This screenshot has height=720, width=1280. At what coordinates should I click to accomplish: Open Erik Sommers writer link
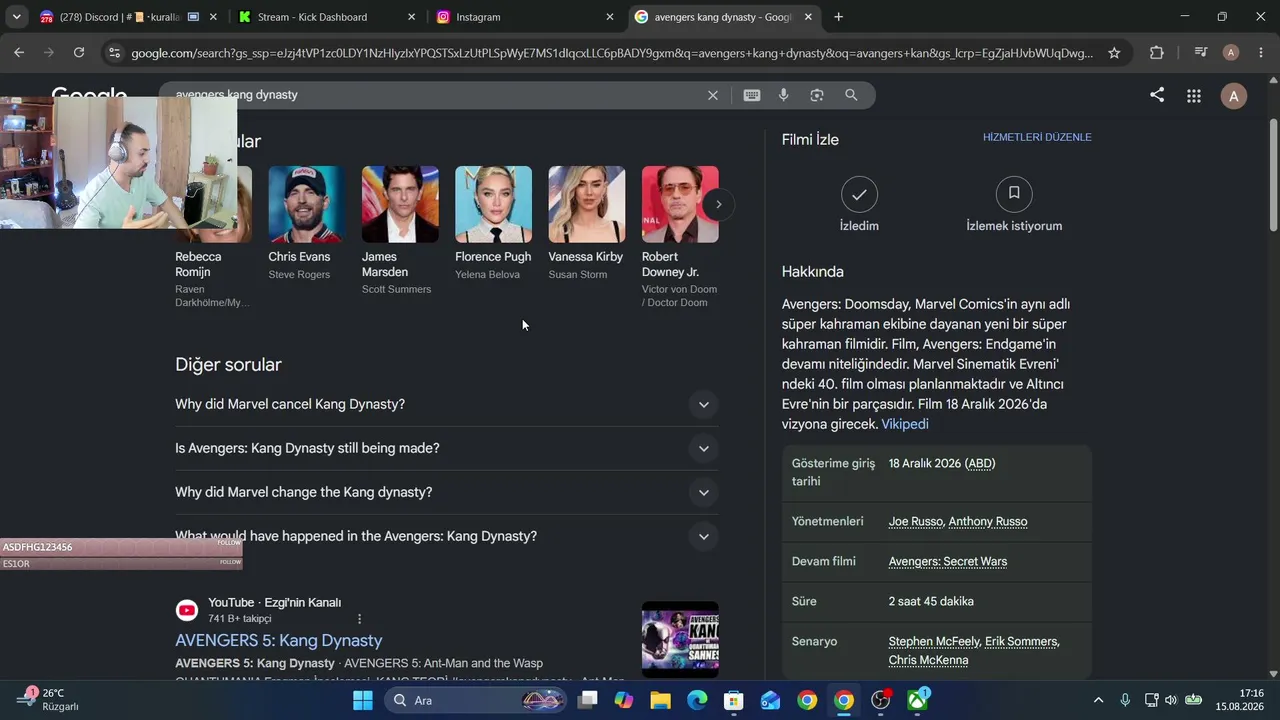1021,642
